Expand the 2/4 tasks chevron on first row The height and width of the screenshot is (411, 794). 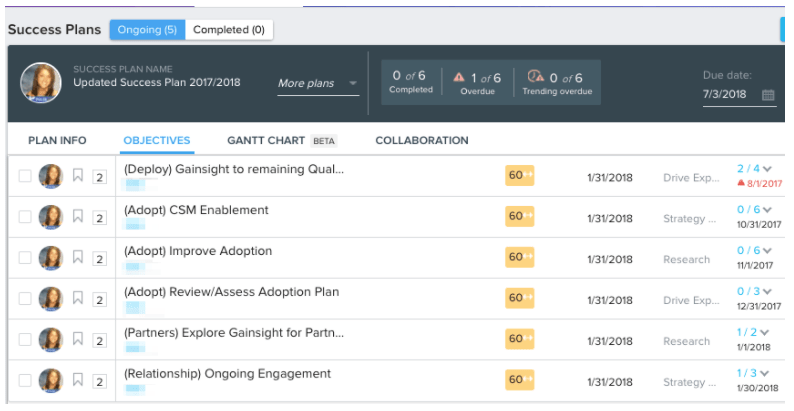(x=767, y=169)
